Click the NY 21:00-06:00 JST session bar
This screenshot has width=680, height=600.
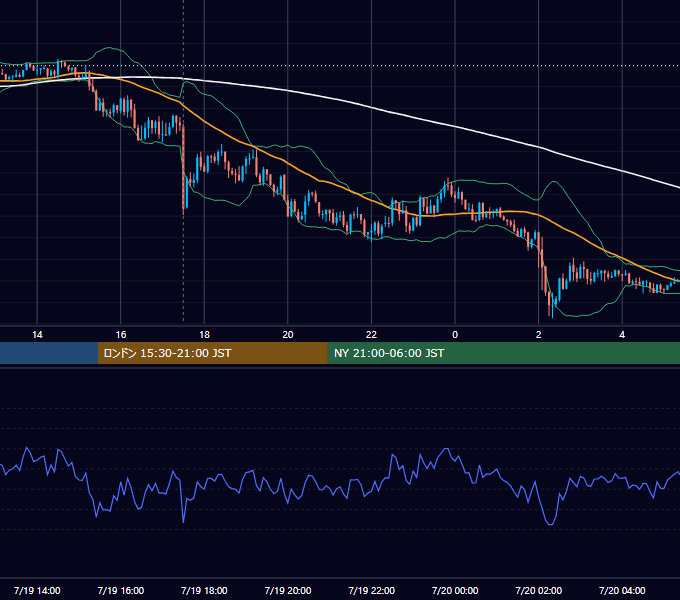pyautogui.click(x=503, y=353)
